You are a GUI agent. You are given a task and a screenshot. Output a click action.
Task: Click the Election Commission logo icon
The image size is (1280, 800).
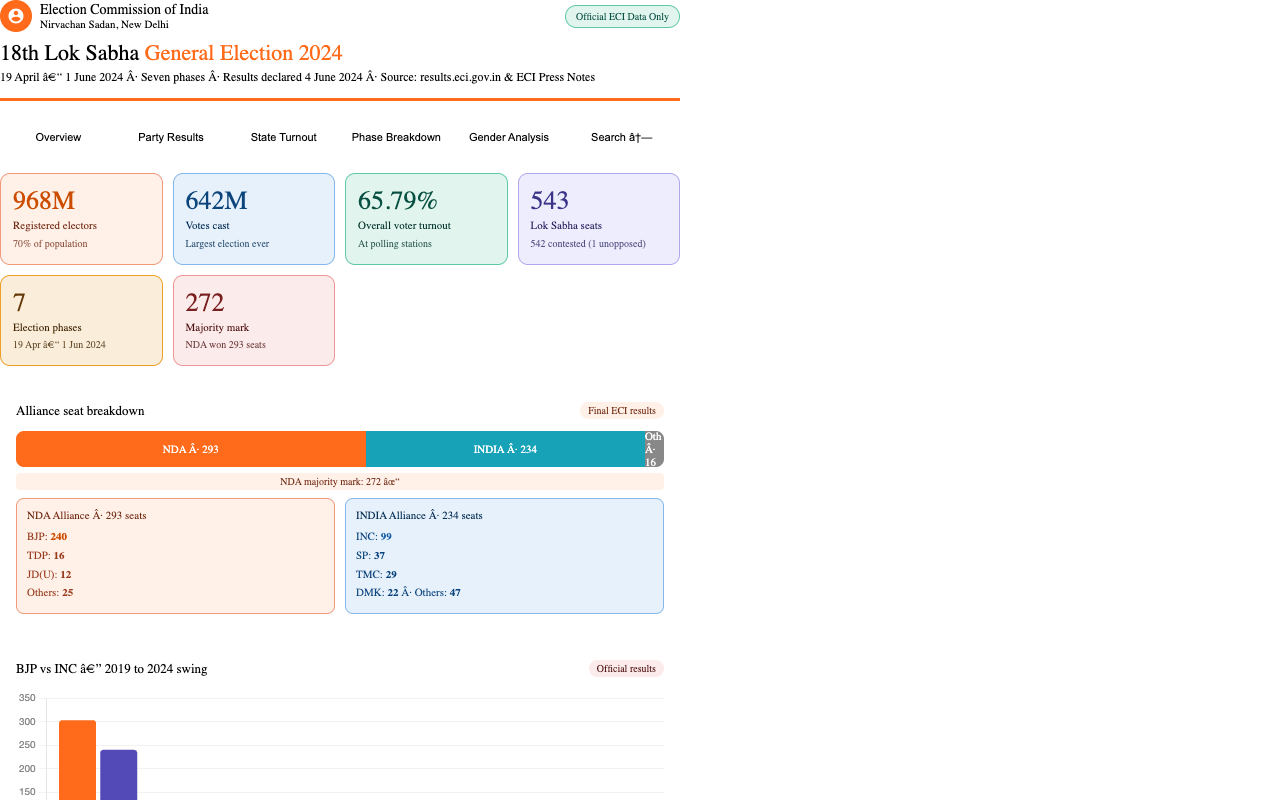(x=16, y=16)
